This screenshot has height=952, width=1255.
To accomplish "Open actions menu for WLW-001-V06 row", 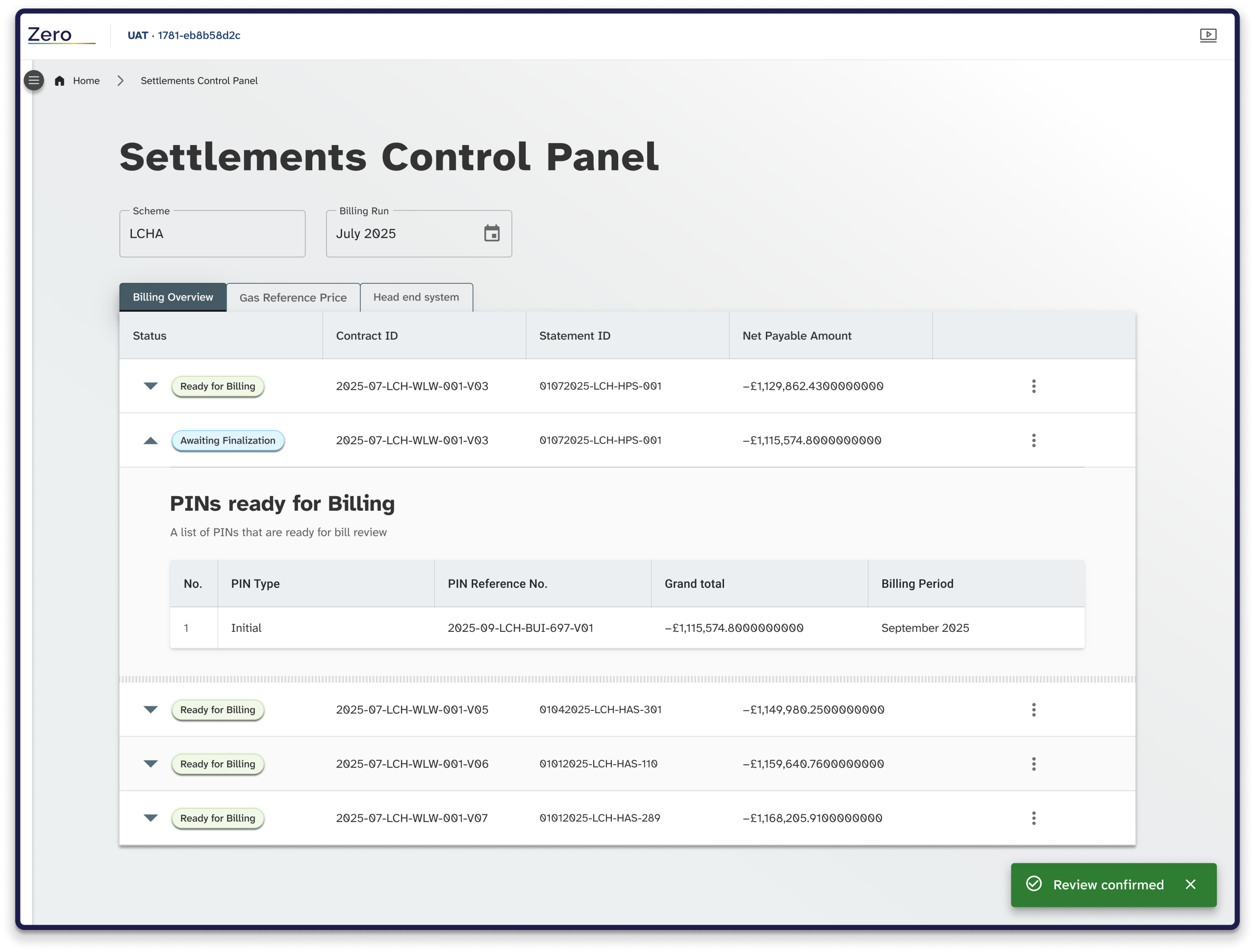I will [x=1033, y=764].
